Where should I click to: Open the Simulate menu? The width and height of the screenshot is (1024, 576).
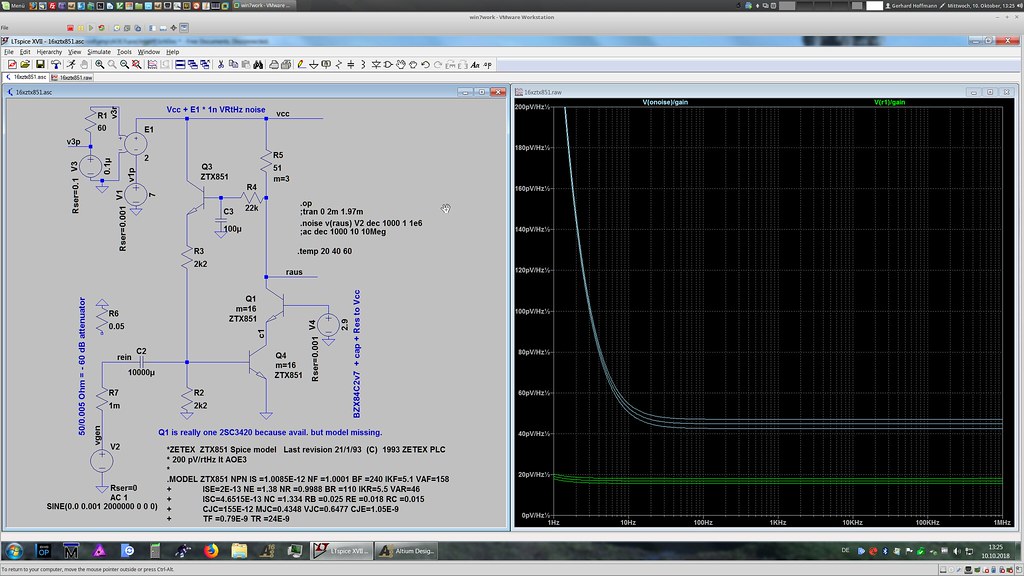(x=99, y=51)
